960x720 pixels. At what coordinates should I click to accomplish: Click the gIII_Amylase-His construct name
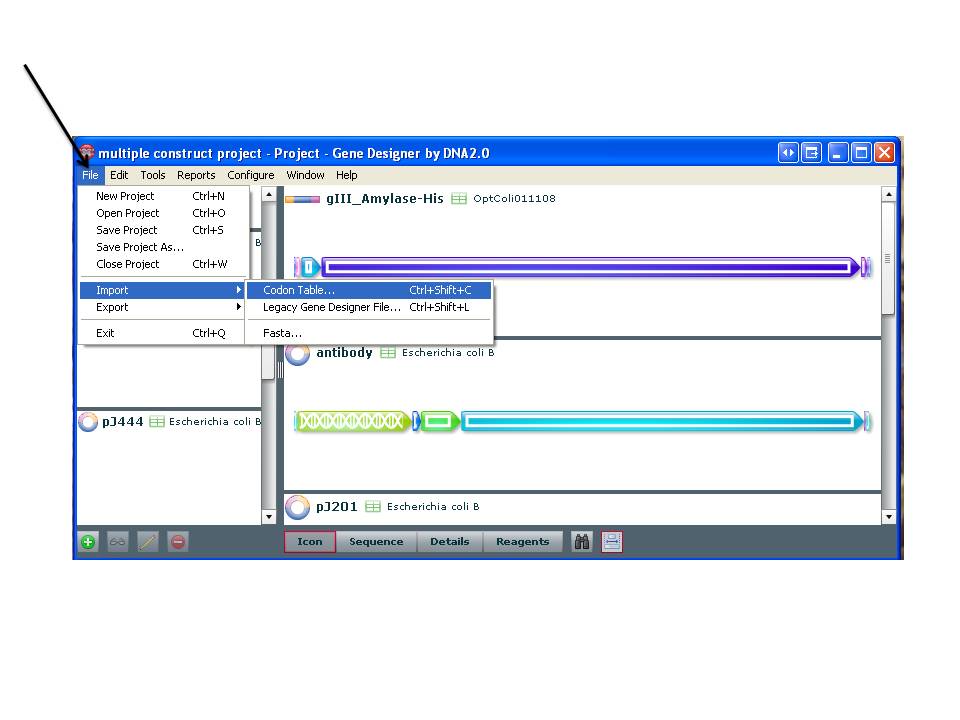tap(384, 198)
